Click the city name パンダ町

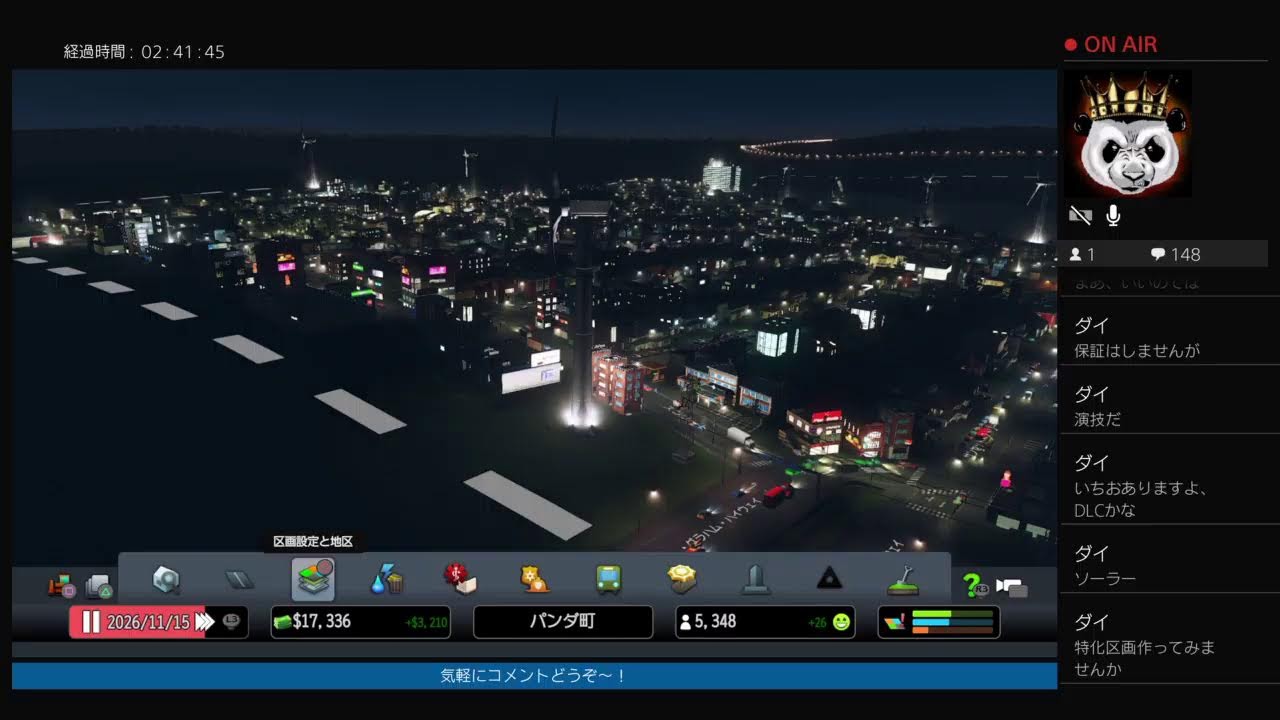pyautogui.click(x=562, y=622)
